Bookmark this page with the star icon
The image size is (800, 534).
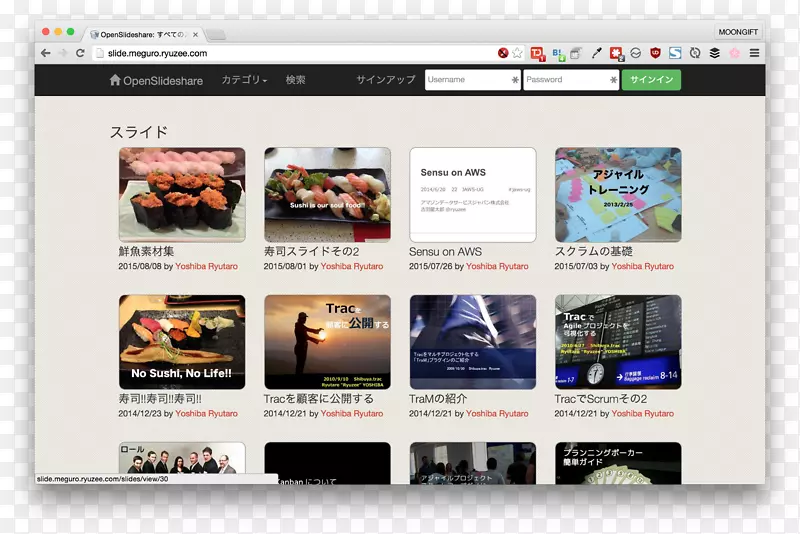click(x=517, y=53)
